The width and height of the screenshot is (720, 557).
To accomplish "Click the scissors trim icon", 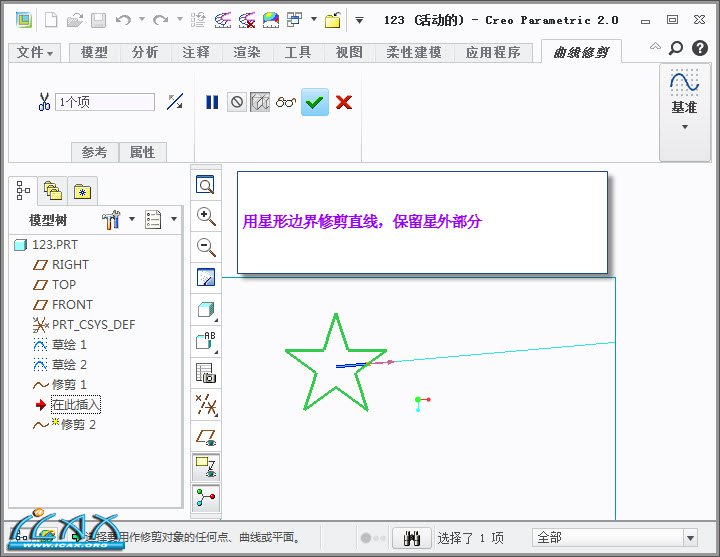I will pos(44,102).
